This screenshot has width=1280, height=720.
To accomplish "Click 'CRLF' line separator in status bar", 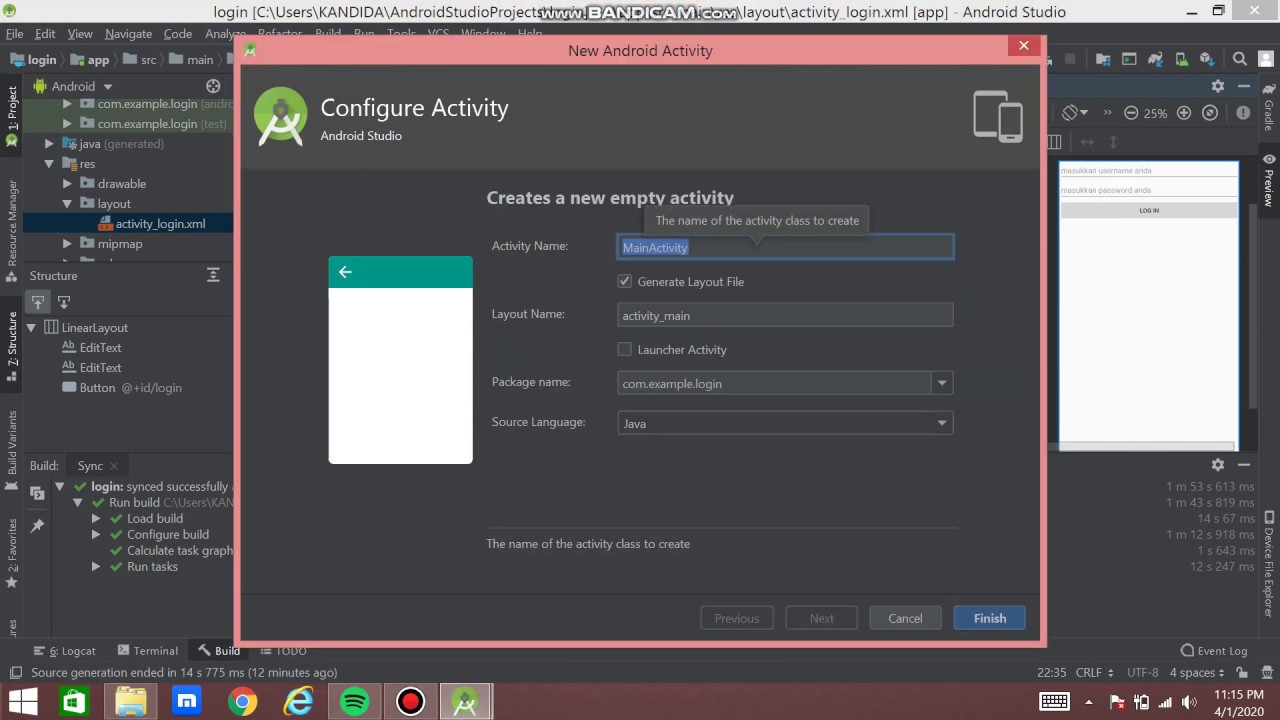I will (x=1095, y=673).
